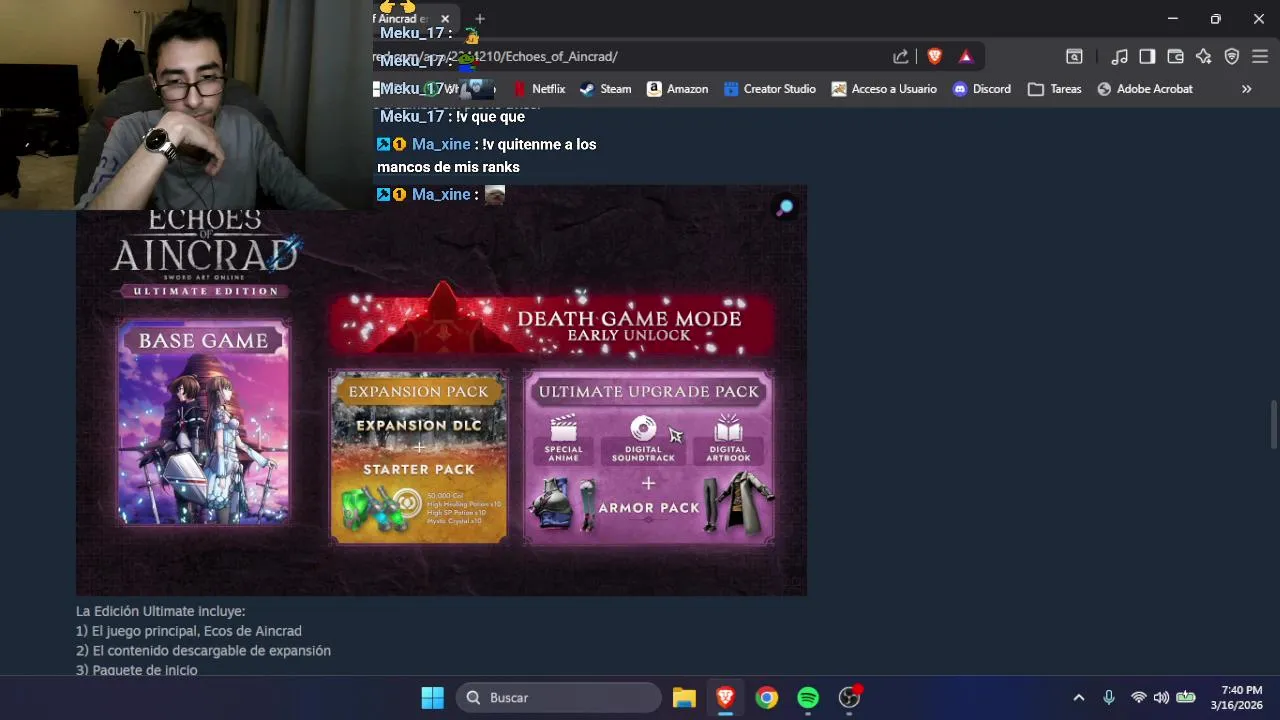Open Brave Shields lion icon
1280x720 pixels.
point(934,57)
